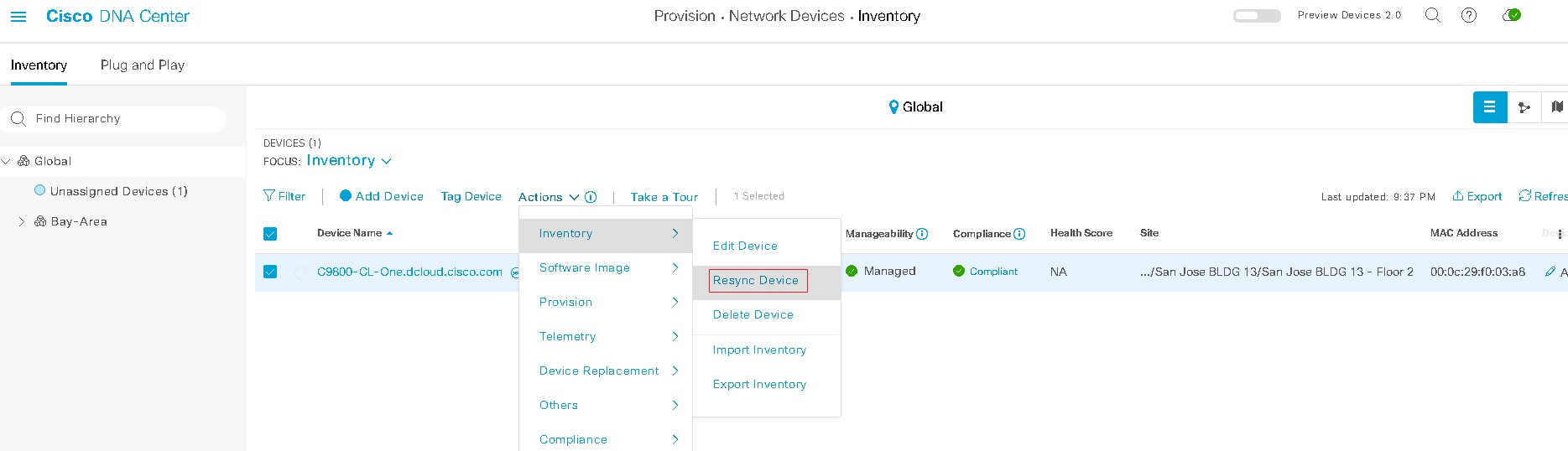This screenshot has height=451, width=1568.
Task: Switch to topology view icon
Action: [1524, 107]
